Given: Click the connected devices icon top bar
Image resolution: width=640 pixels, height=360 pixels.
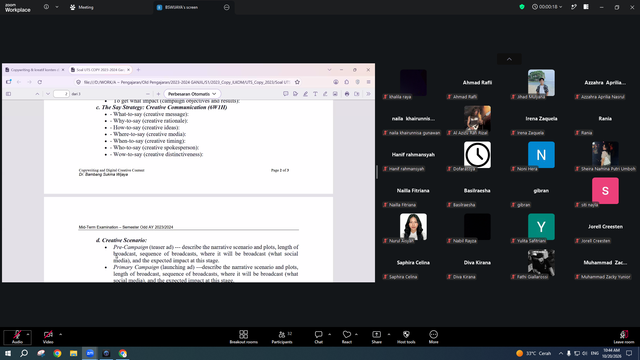Looking at the screenshot, I should pyautogui.click(x=573, y=7).
